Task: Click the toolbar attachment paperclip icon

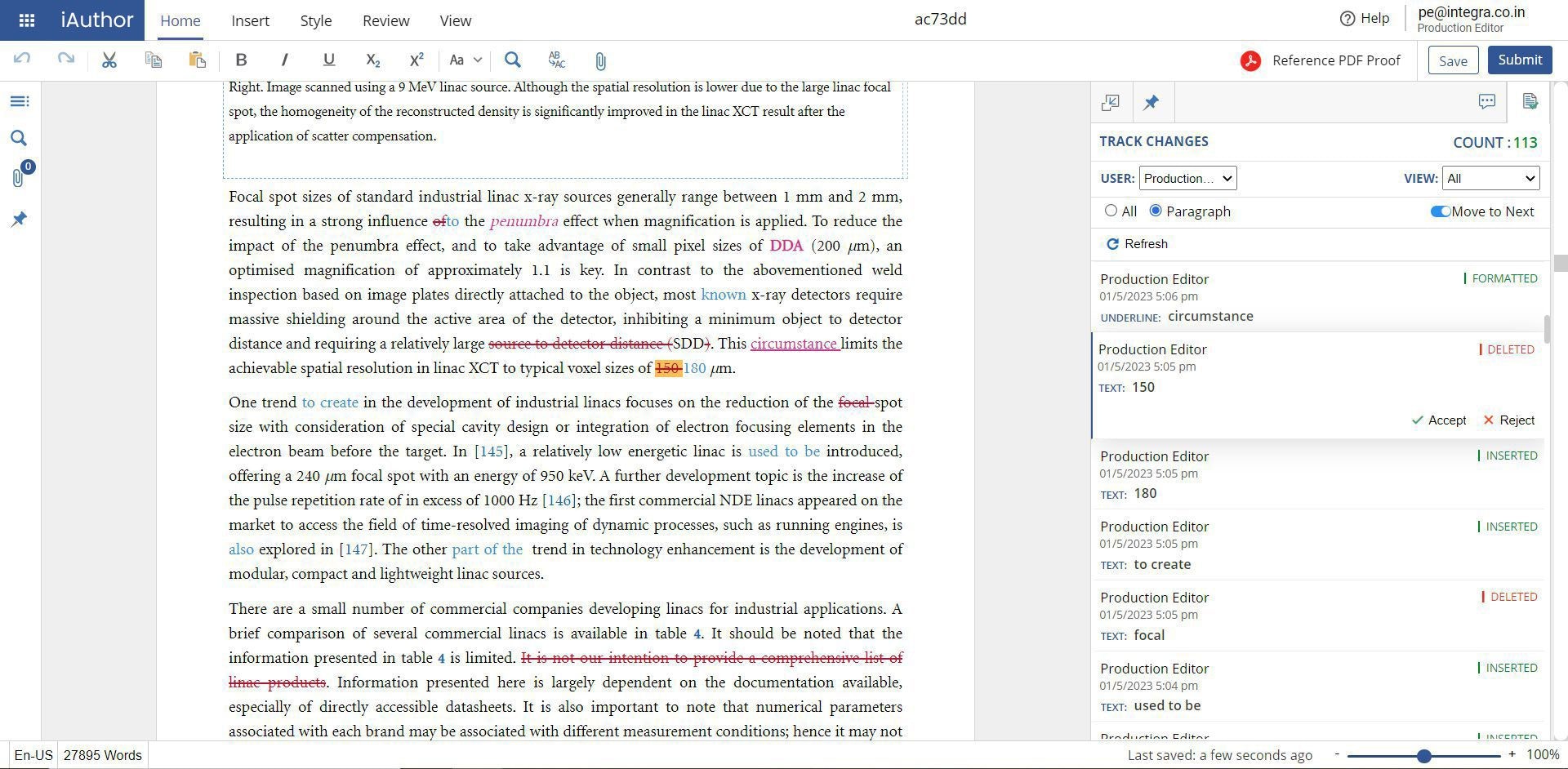Action: (x=600, y=60)
